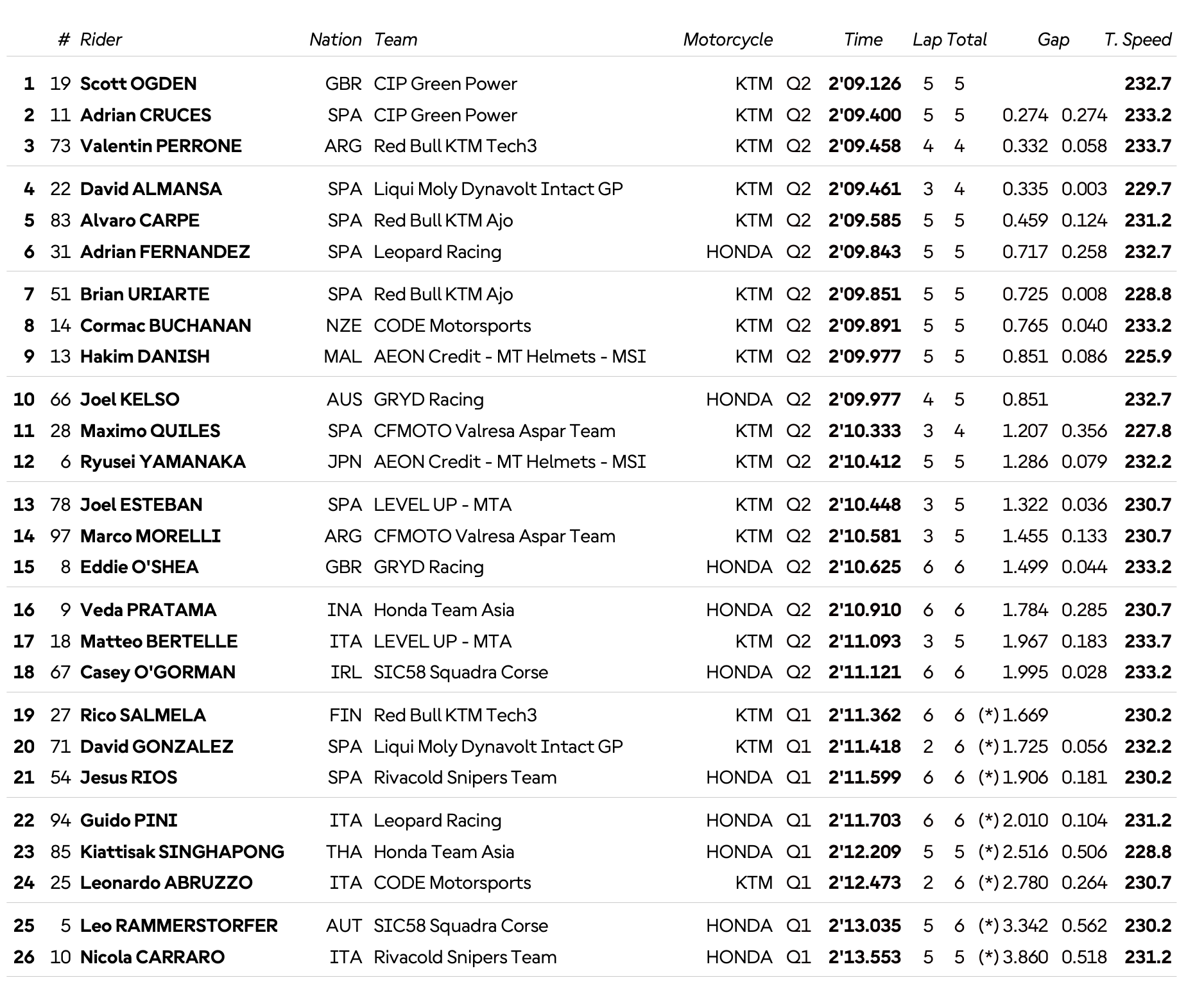Select Joel KELSO's lap time 2'09.977
1204x996 pixels.
tap(864, 399)
